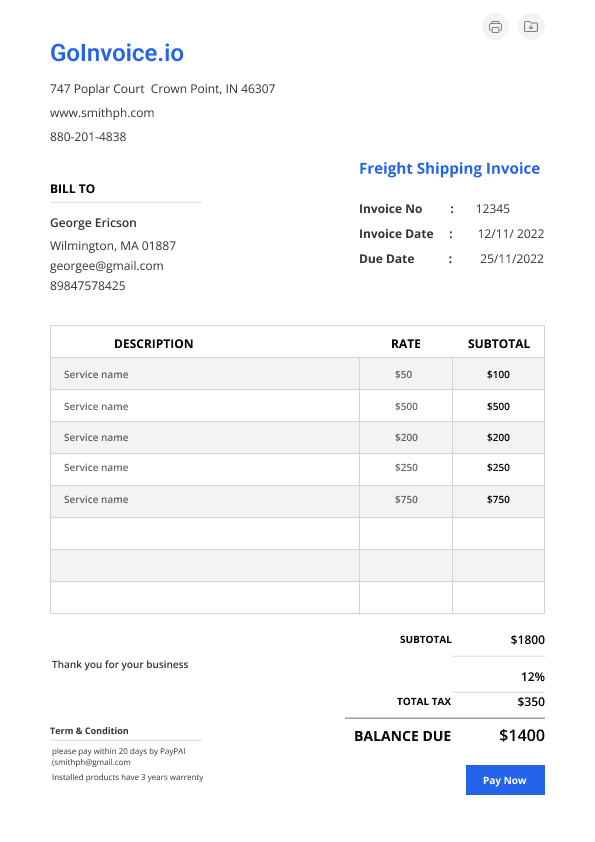Click the BALANCE DUE amount $1400
This screenshot has width=595, height=842.
coord(522,735)
